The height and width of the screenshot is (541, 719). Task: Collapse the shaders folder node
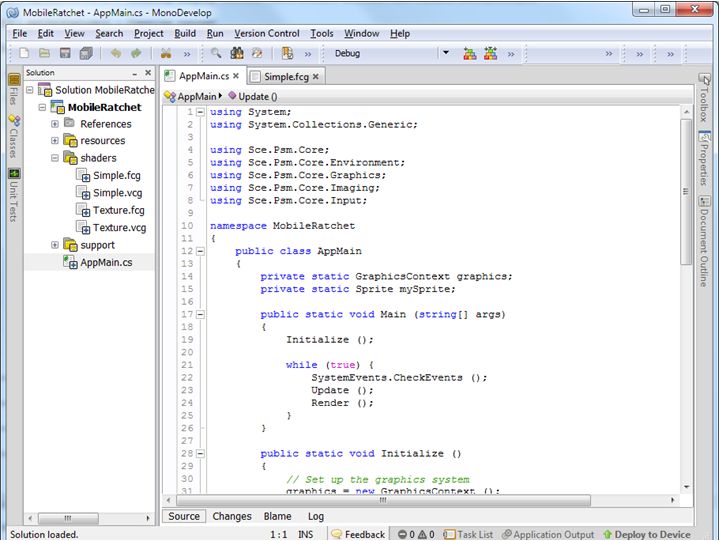[x=55, y=158]
